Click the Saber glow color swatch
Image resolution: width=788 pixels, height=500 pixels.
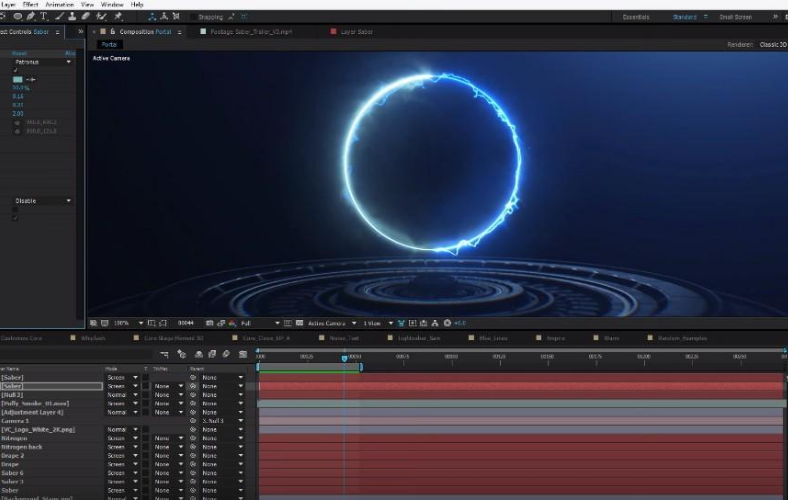point(18,79)
